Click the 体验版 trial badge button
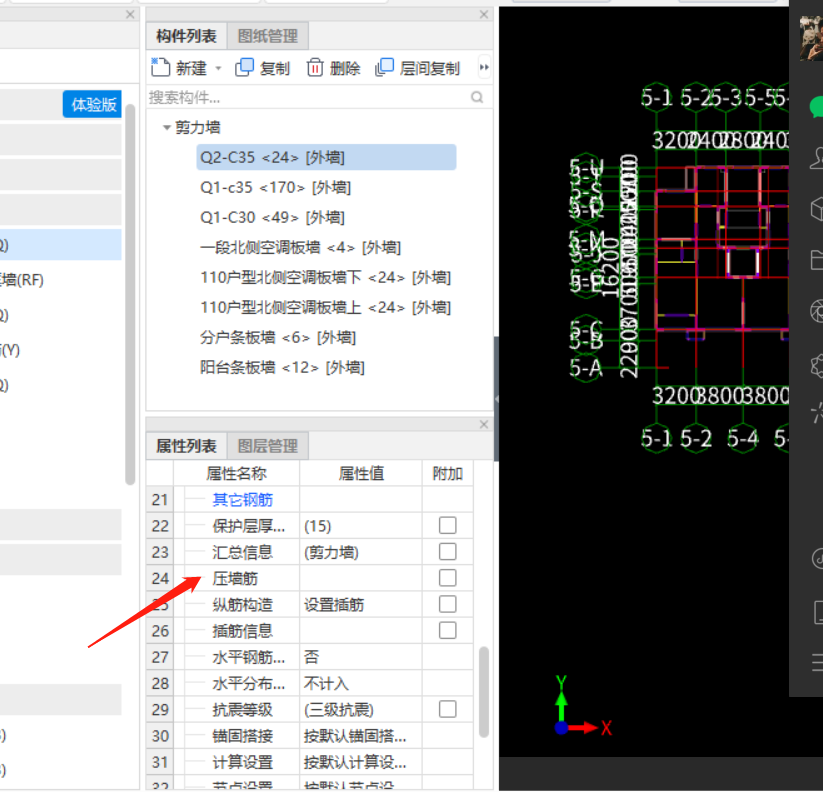The width and height of the screenshot is (823, 792). (x=93, y=104)
